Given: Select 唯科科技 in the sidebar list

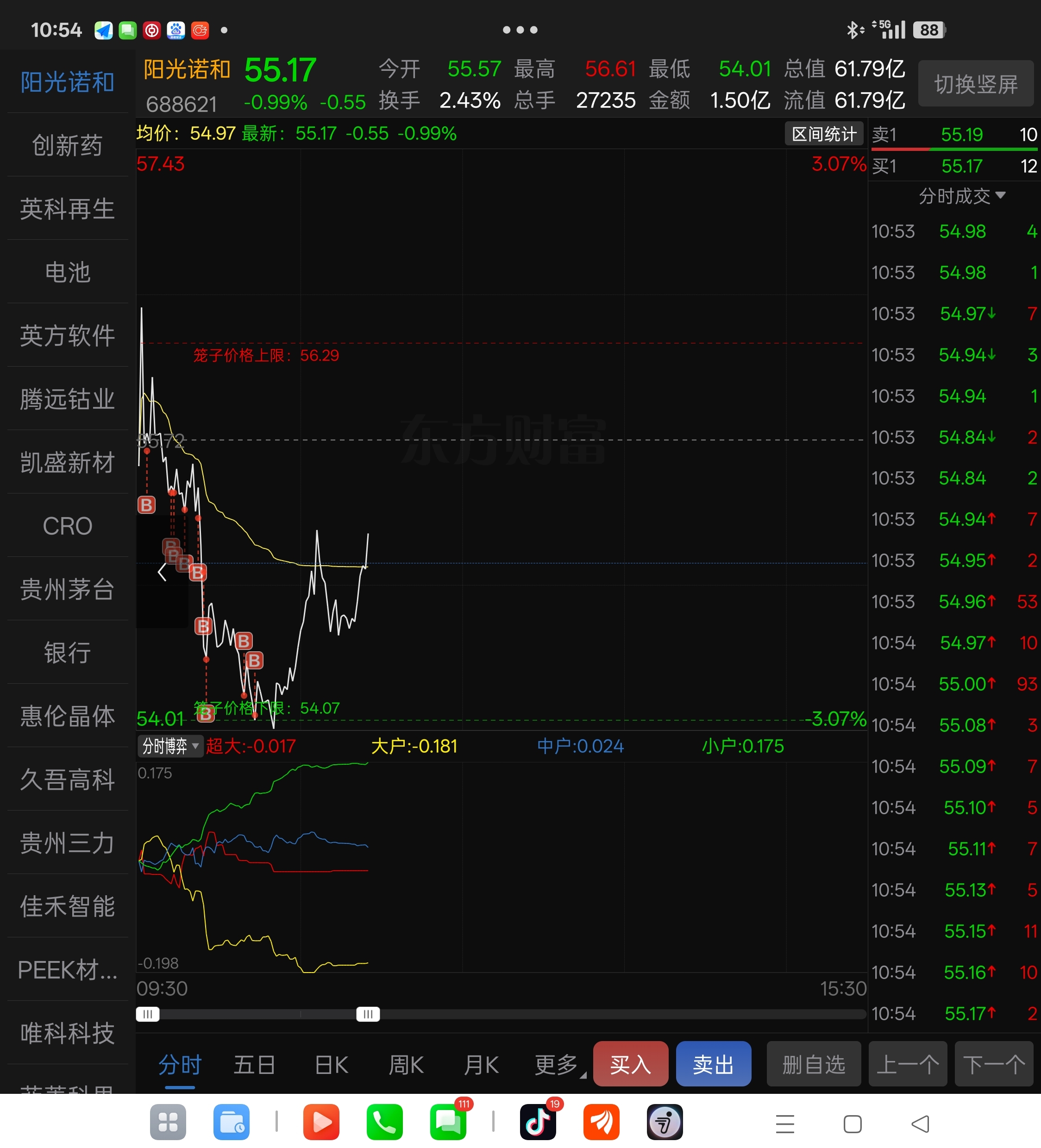Looking at the screenshot, I should 68,1033.
